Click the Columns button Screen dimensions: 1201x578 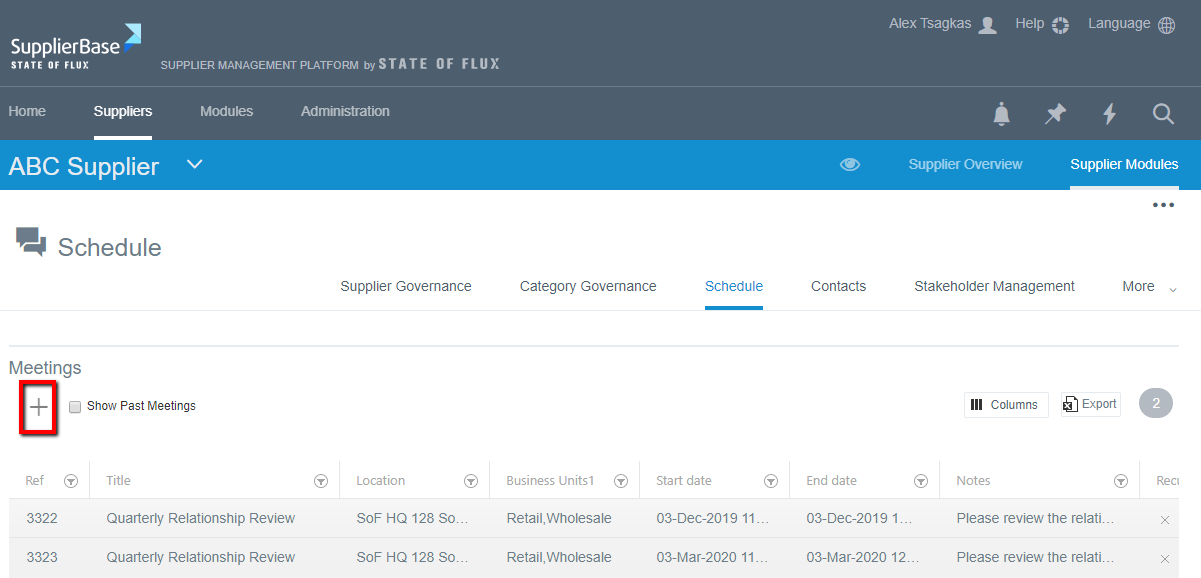1005,405
